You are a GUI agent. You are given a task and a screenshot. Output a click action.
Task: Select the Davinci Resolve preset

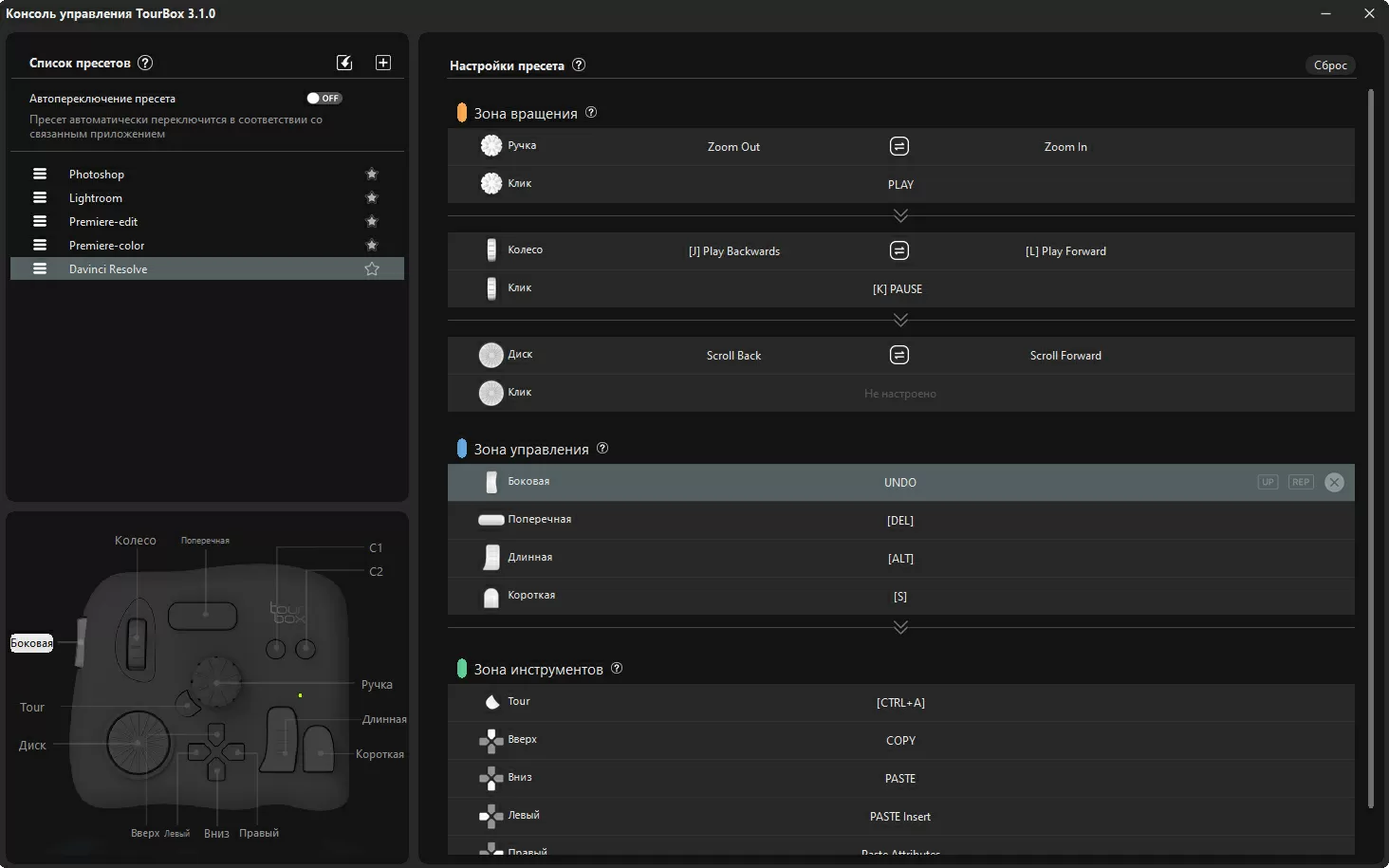[207, 268]
